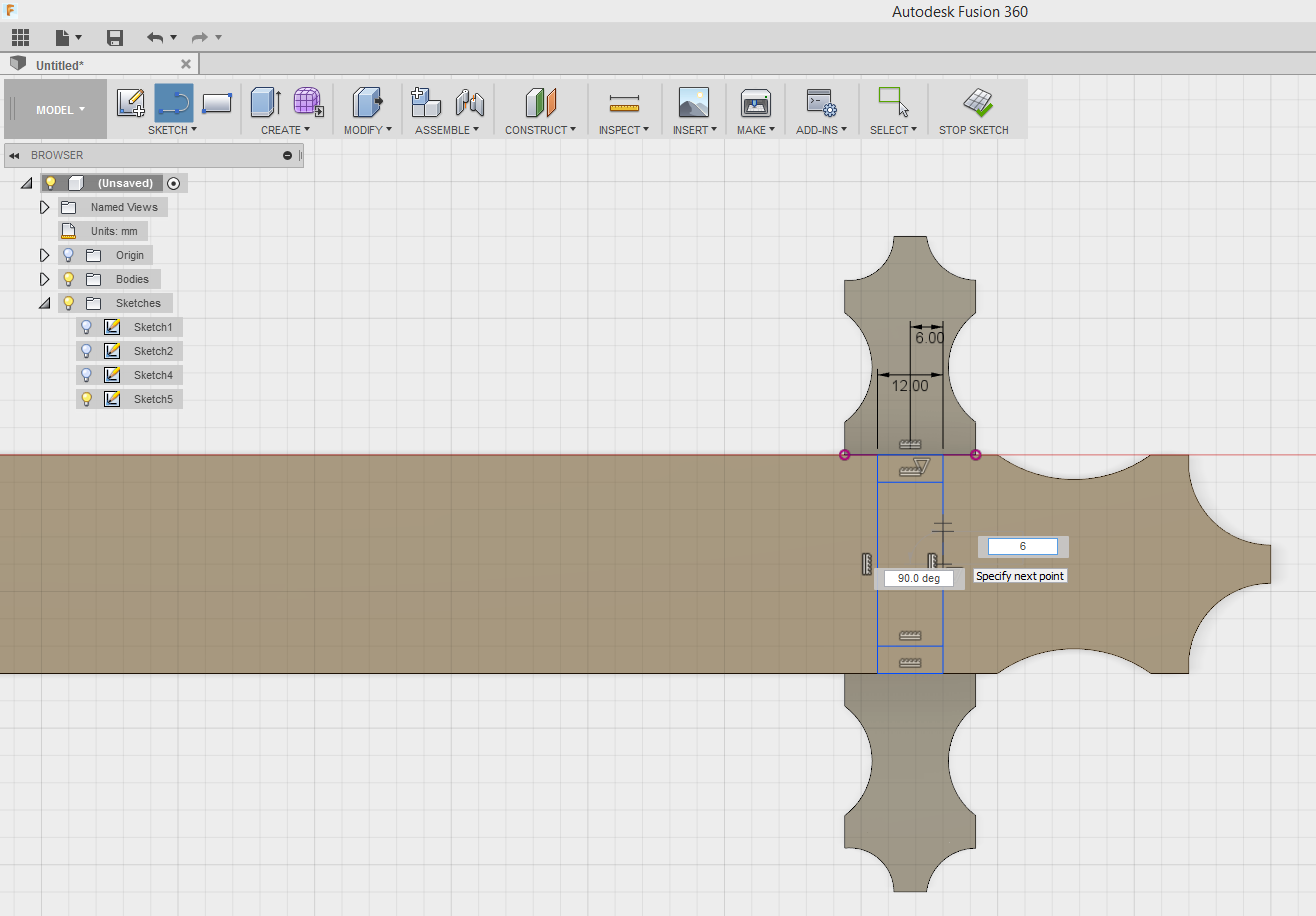Show Sketch1 with its light bulb
This screenshot has width=1316, height=916.
87,327
